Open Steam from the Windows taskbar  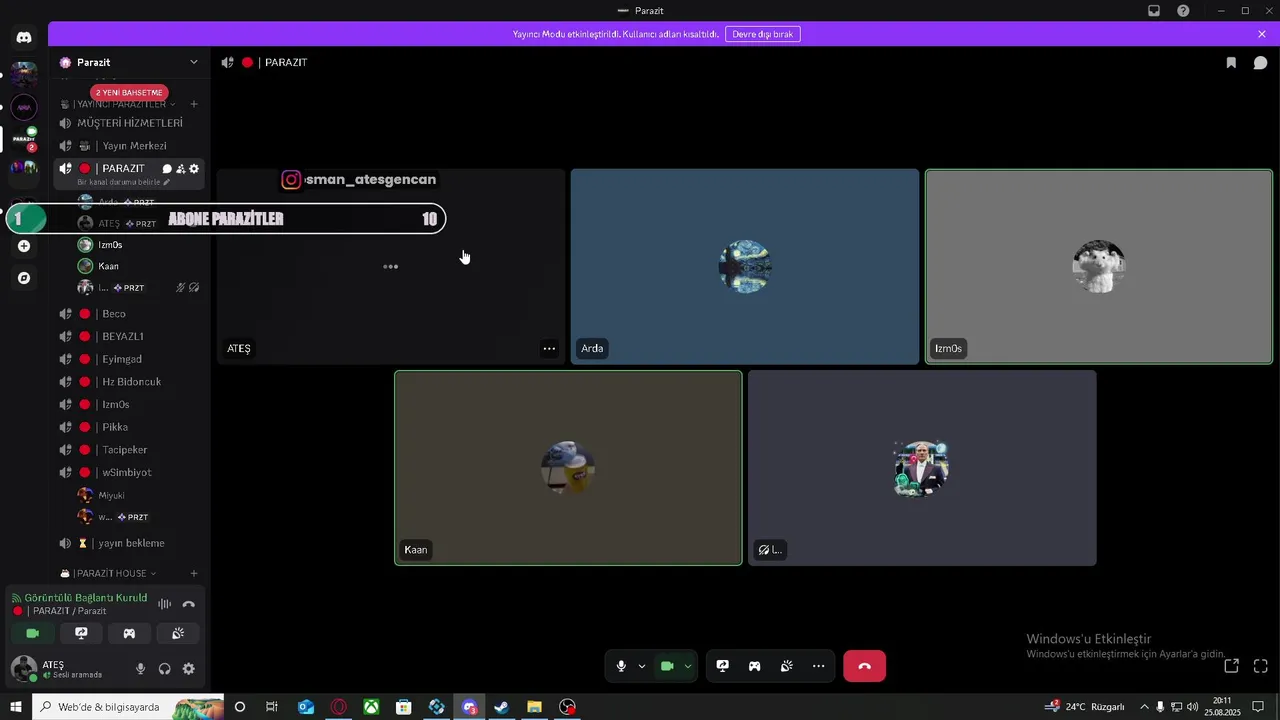(x=501, y=707)
